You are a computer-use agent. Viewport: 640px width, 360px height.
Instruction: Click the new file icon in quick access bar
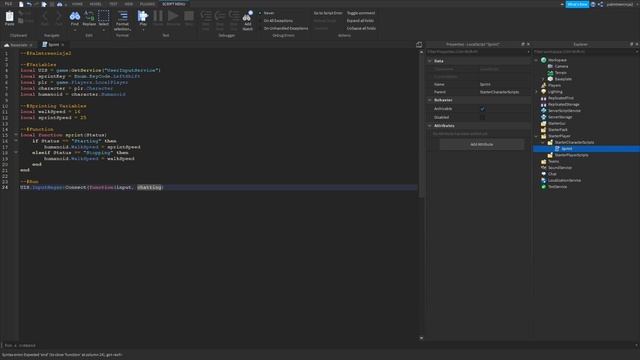(x=21, y=4)
